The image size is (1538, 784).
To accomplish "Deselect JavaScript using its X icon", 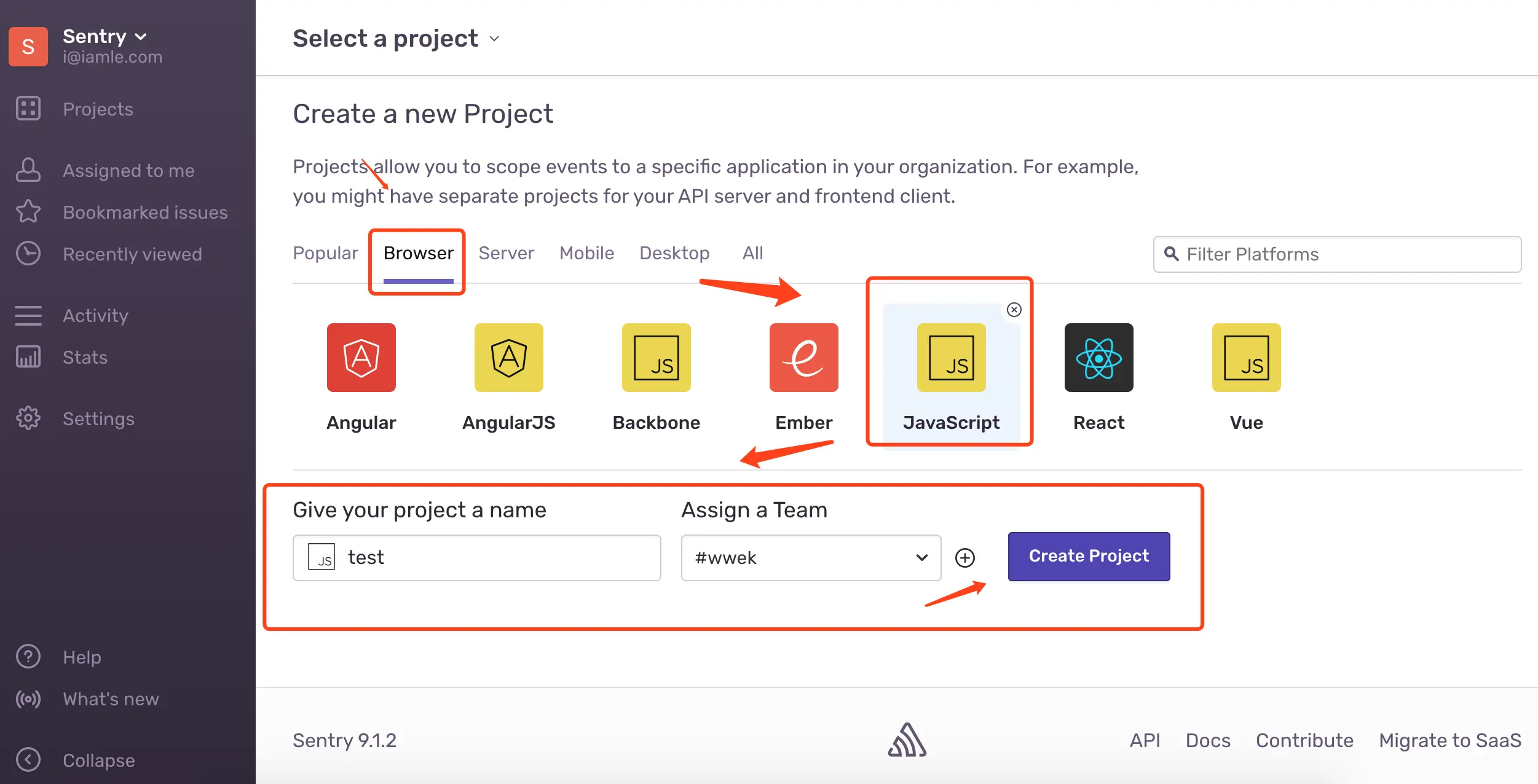I will (1014, 310).
